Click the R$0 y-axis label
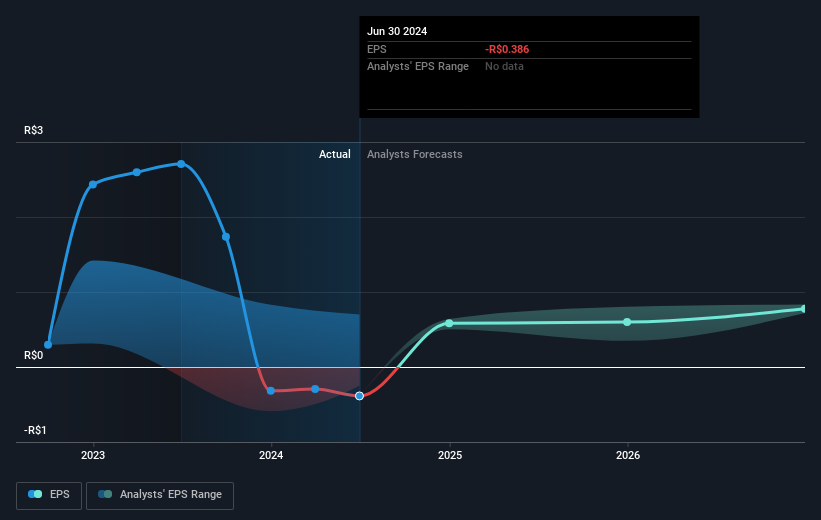Viewport: 821px width, 520px height. coord(34,356)
